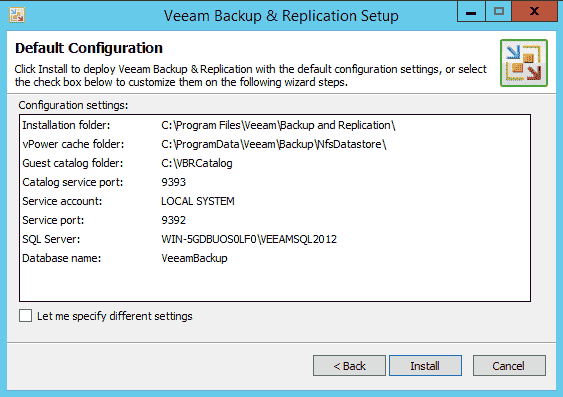Image resolution: width=563 pixels, height=397 pixels.
Task: Close the setup window with X
Action: pos(534,11)
